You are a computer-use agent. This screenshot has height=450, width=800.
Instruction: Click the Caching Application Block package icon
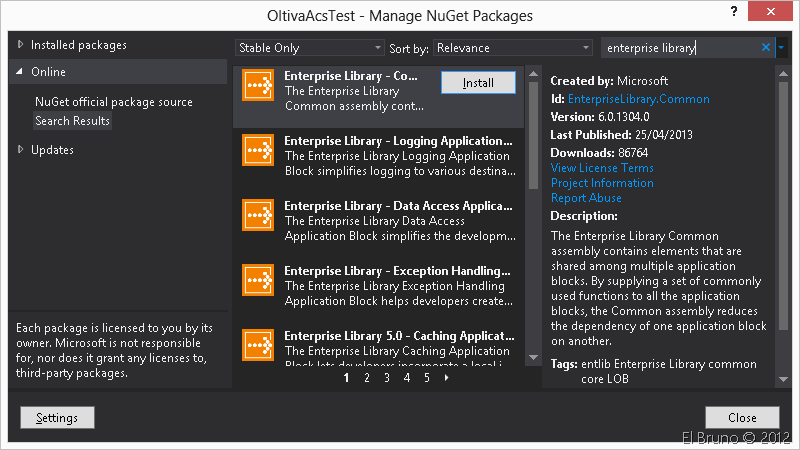tap(259, 343)
